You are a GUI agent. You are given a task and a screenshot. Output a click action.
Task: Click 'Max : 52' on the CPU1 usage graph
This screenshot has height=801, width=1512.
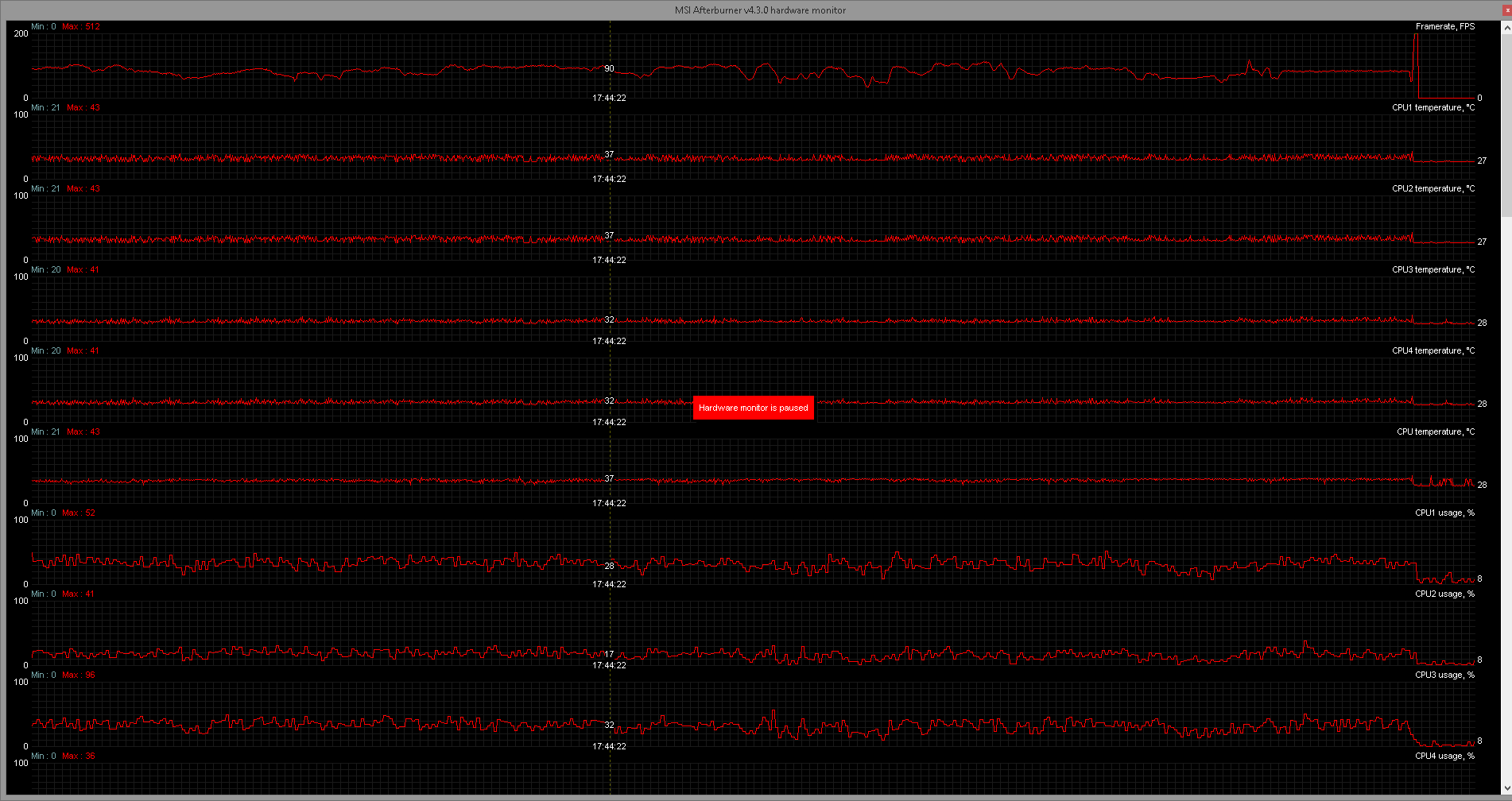point(79,513)
